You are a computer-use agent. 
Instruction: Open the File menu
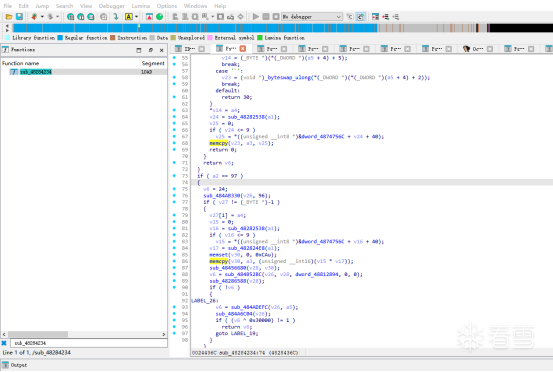(x=7, y=6)
